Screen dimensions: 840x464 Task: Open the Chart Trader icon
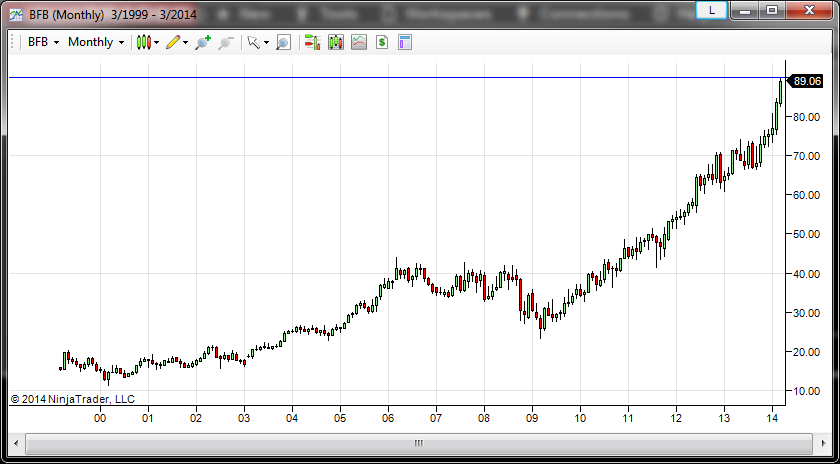(x=312, y=42)
